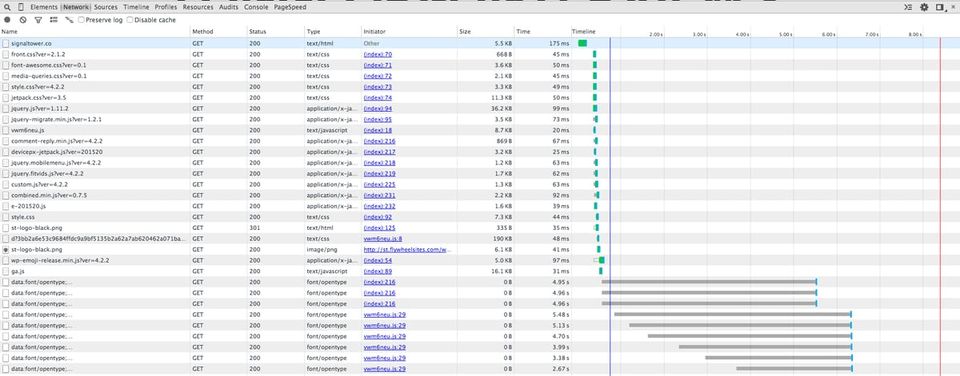Select the jetpack.css?ver=3.5 request
960x376 pixels.
click(x=39, y=97)
